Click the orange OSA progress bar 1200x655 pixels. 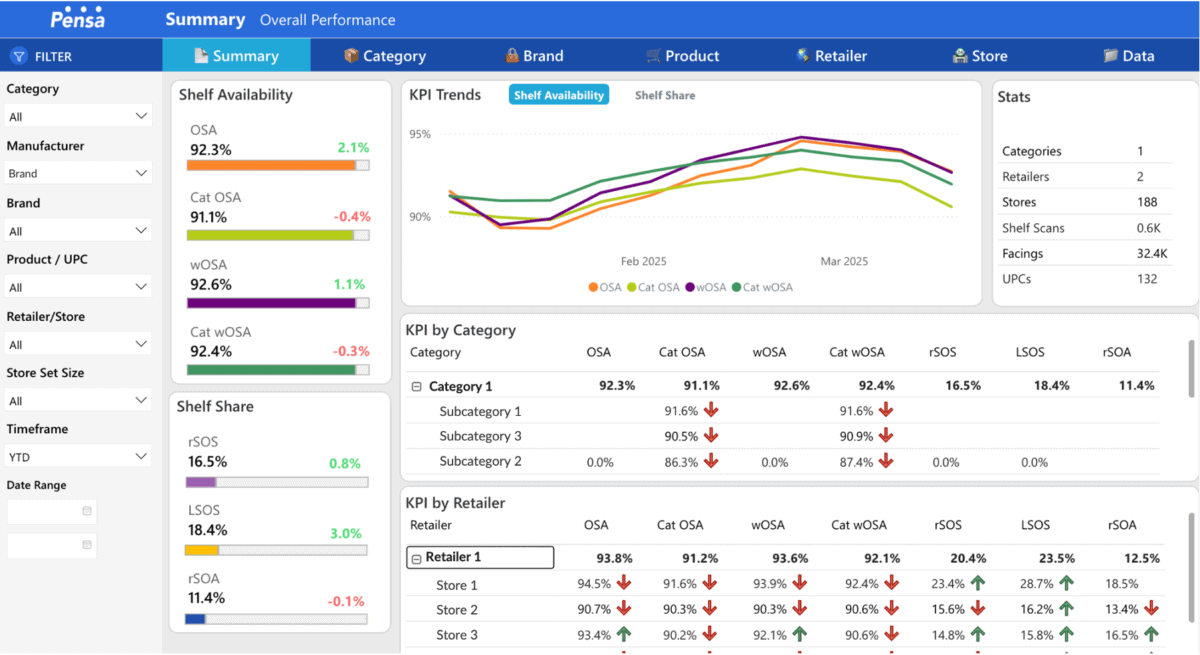(x=278, y=165)
